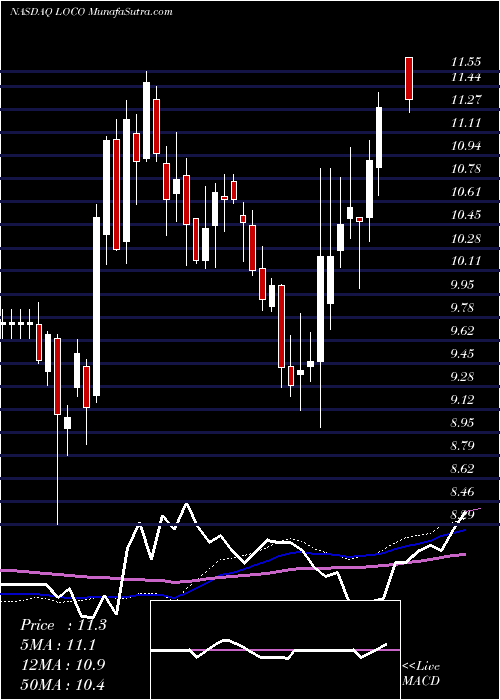Select the 11.55 price axis label
Screen dimensions: 500x700
465,63
